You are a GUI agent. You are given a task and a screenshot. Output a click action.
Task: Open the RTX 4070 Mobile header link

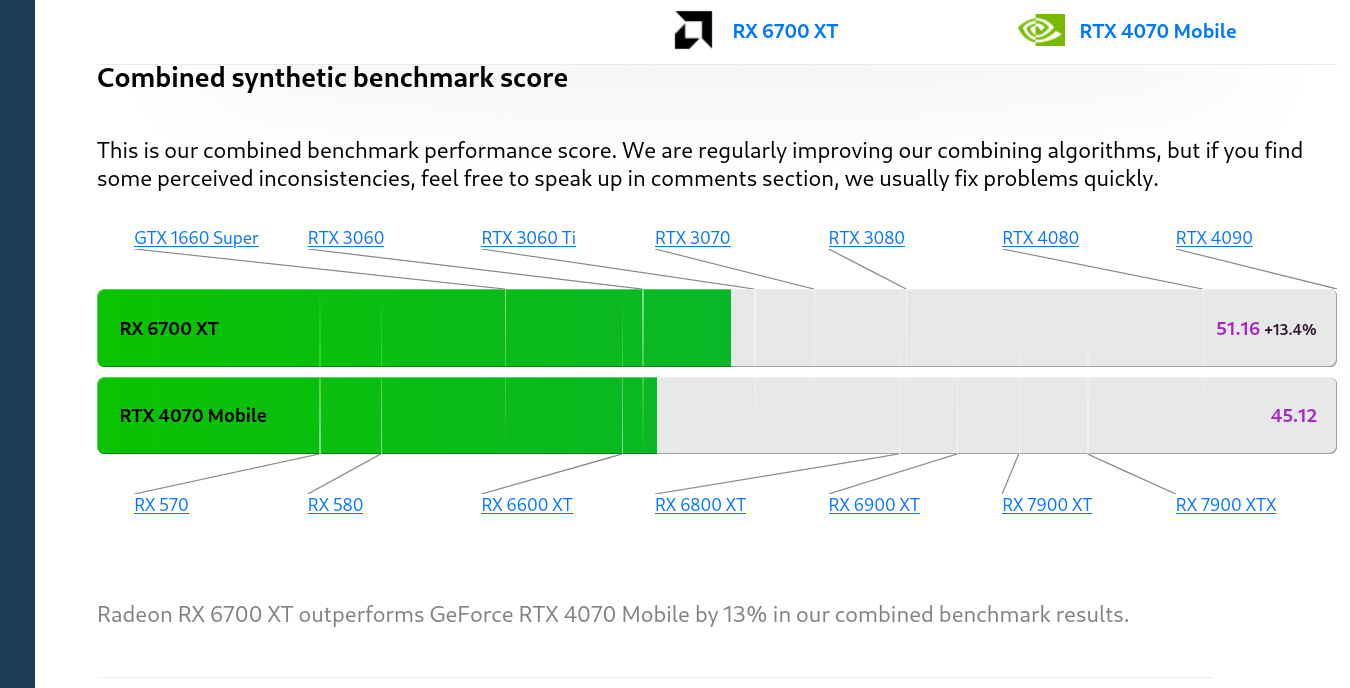1157,31
